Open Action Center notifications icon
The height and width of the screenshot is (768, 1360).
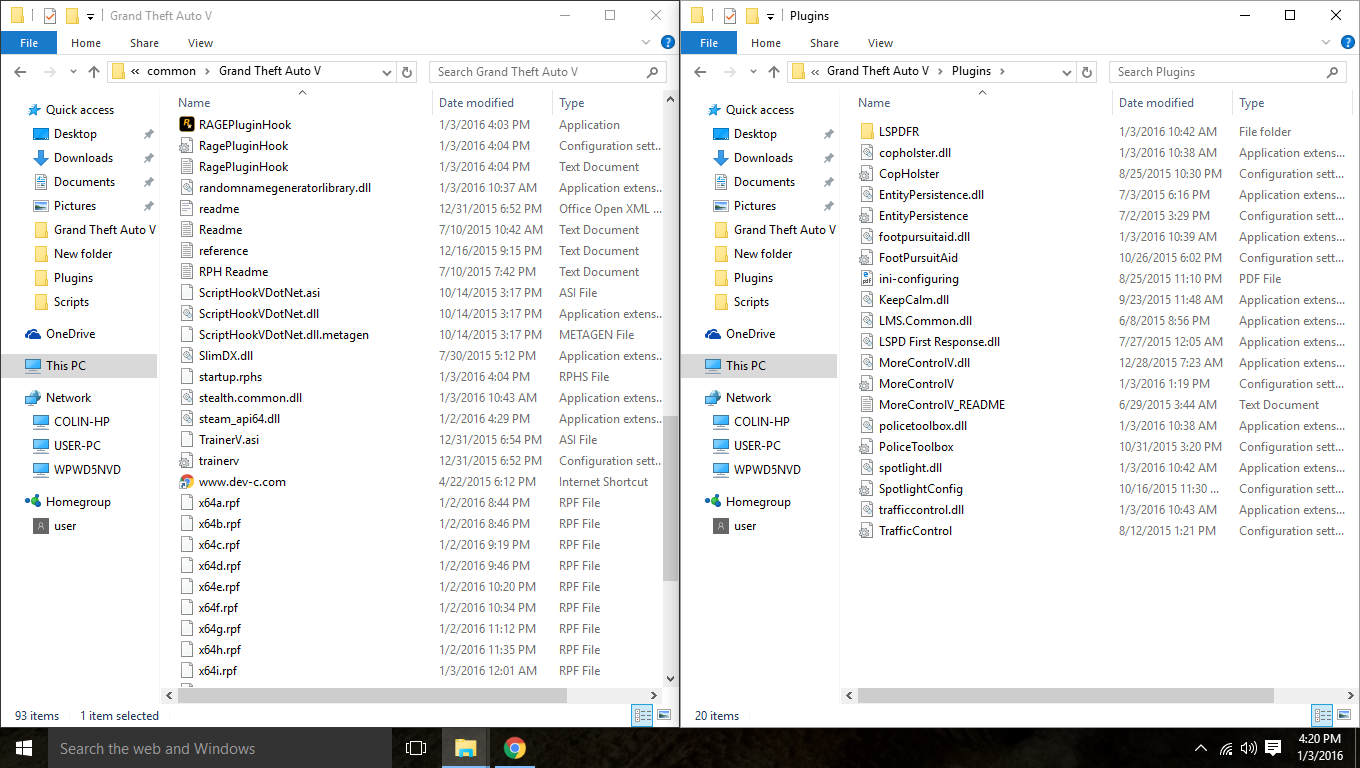tap(1273, 748)
